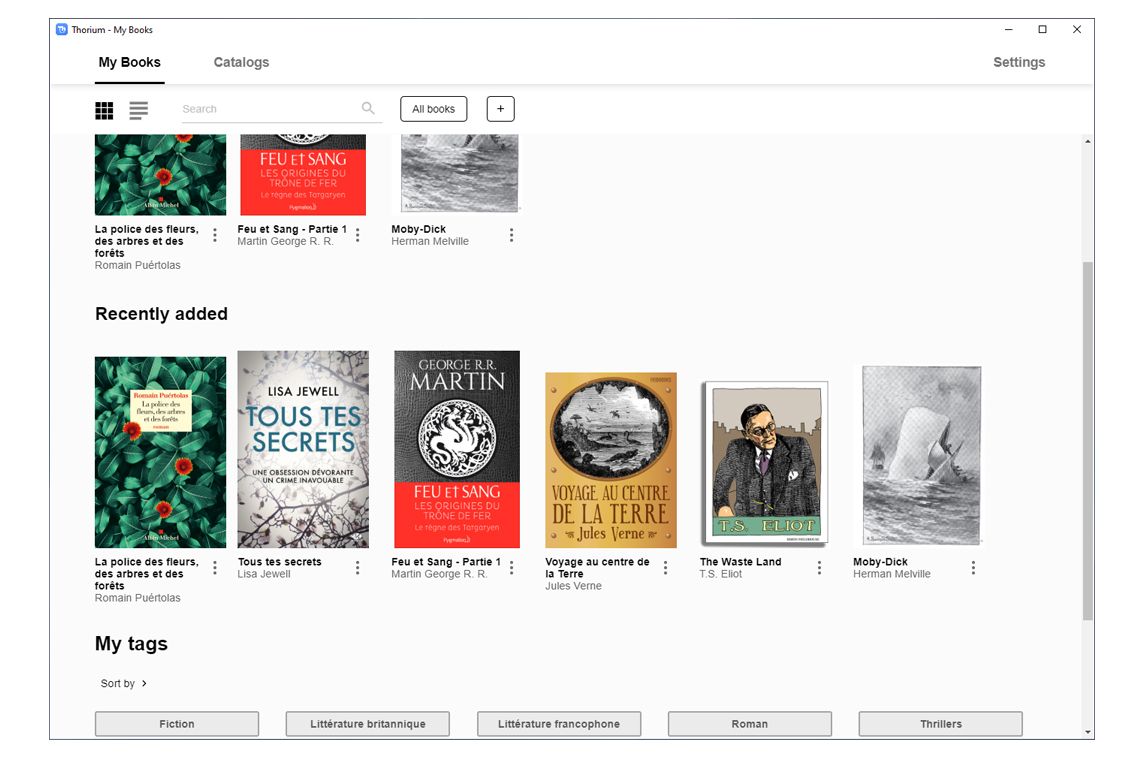Open top-row Feu et Sang cover
This screenshot has width=1144, height=758.
click(x=303, y=174)
